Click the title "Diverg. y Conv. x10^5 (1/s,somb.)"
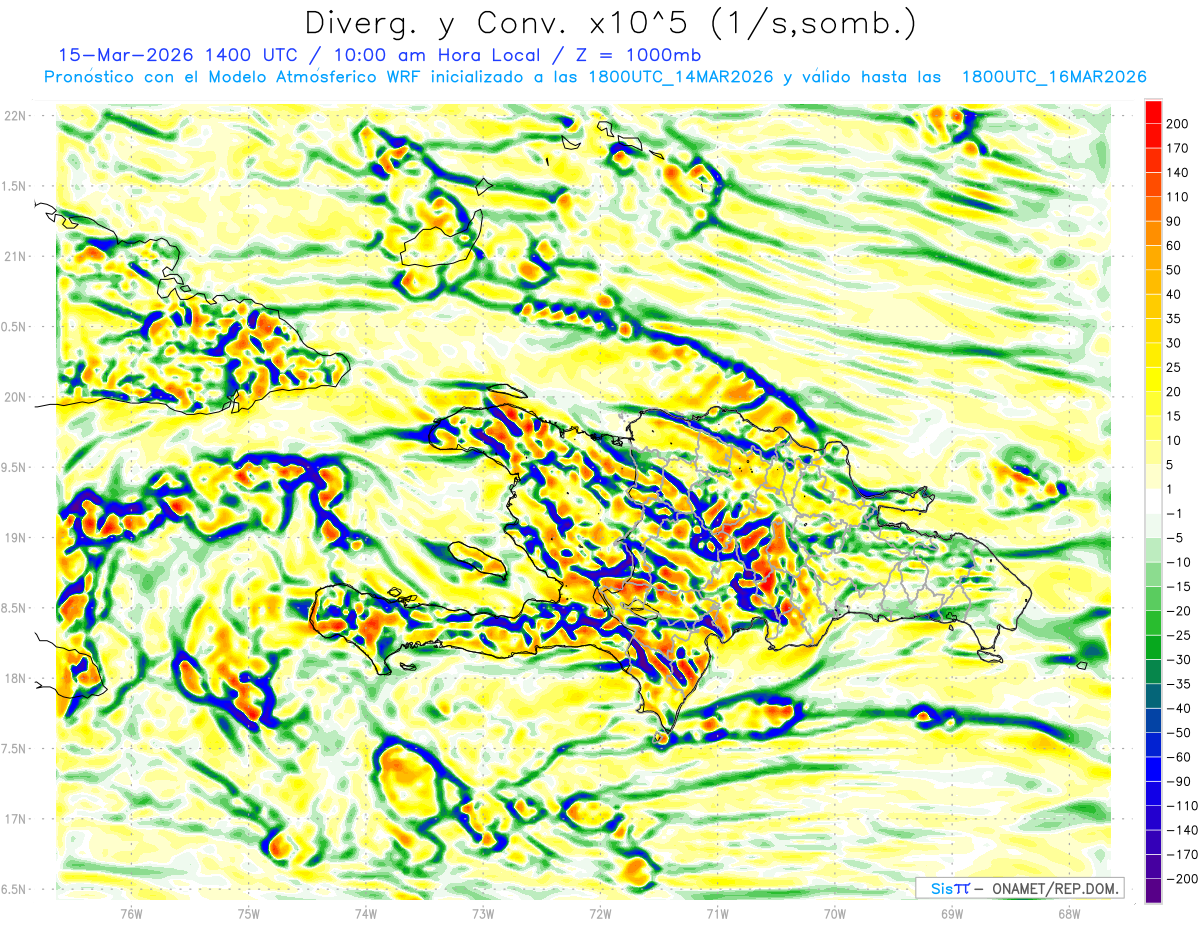This screenshot has height=927, width=1200. (x=610, y=24)
